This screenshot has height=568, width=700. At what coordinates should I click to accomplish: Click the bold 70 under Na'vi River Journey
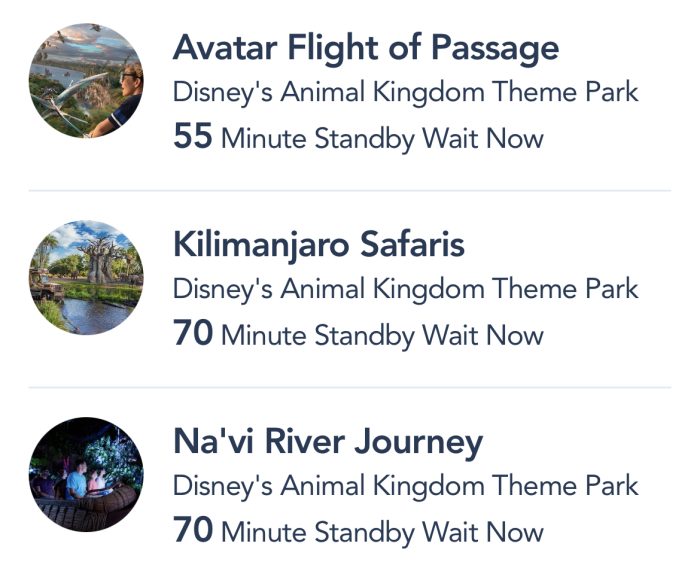[x=193, y=530]
